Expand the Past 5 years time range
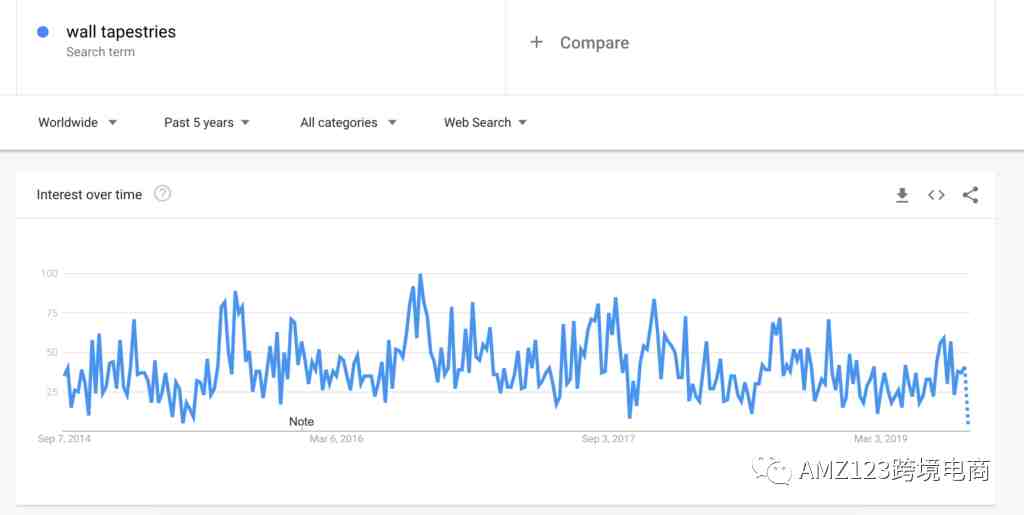1024x515 pixels. pyautogui.click(x=207, y=123)
